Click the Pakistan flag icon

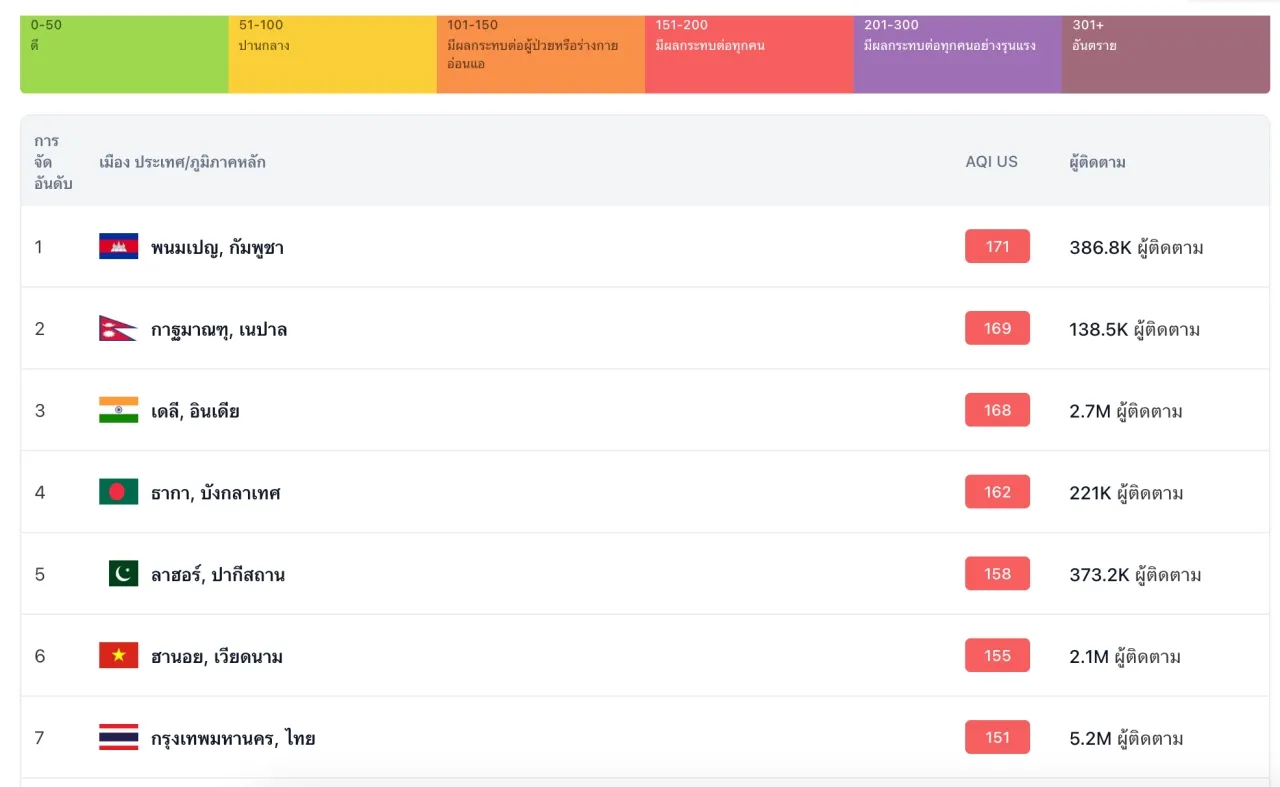(123, 574)
